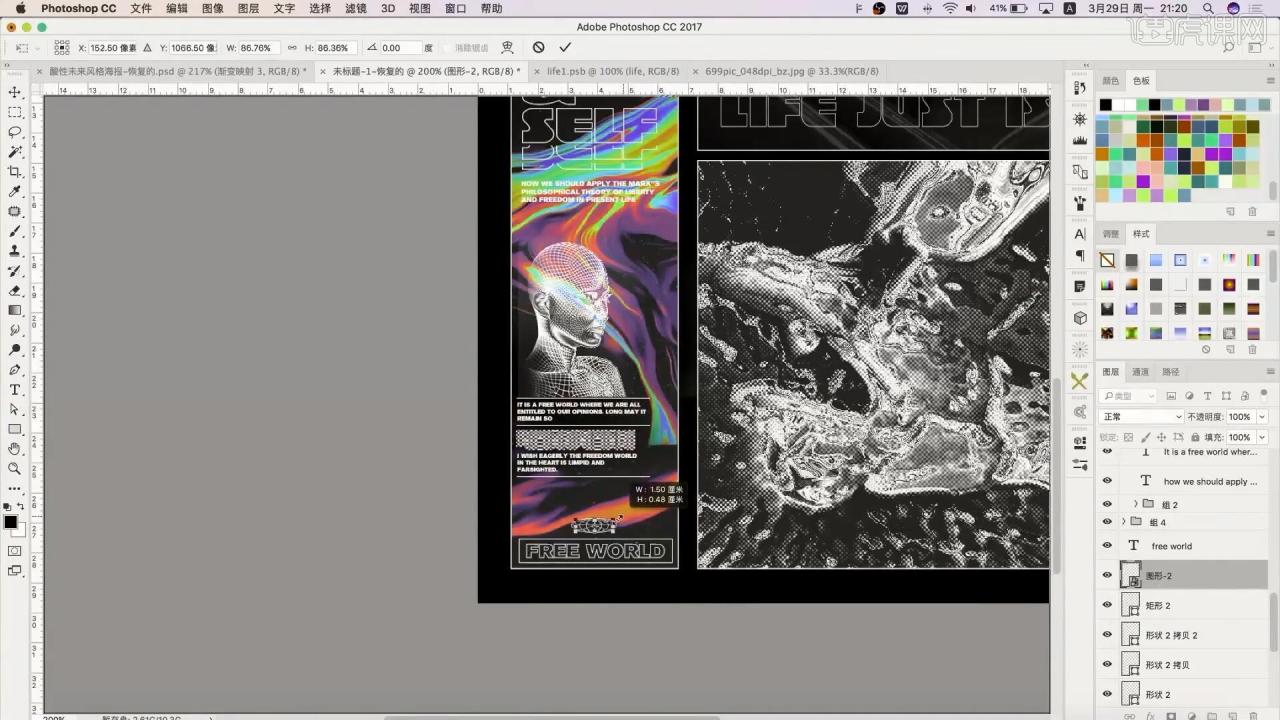Hide the 形状 2 layer
The height and width of the screenshot is (720, 1280).
[x=1107, y=694]
